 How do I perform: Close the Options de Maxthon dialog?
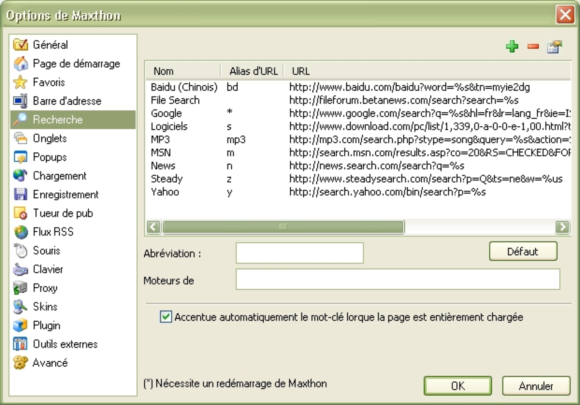click(565, 15)
